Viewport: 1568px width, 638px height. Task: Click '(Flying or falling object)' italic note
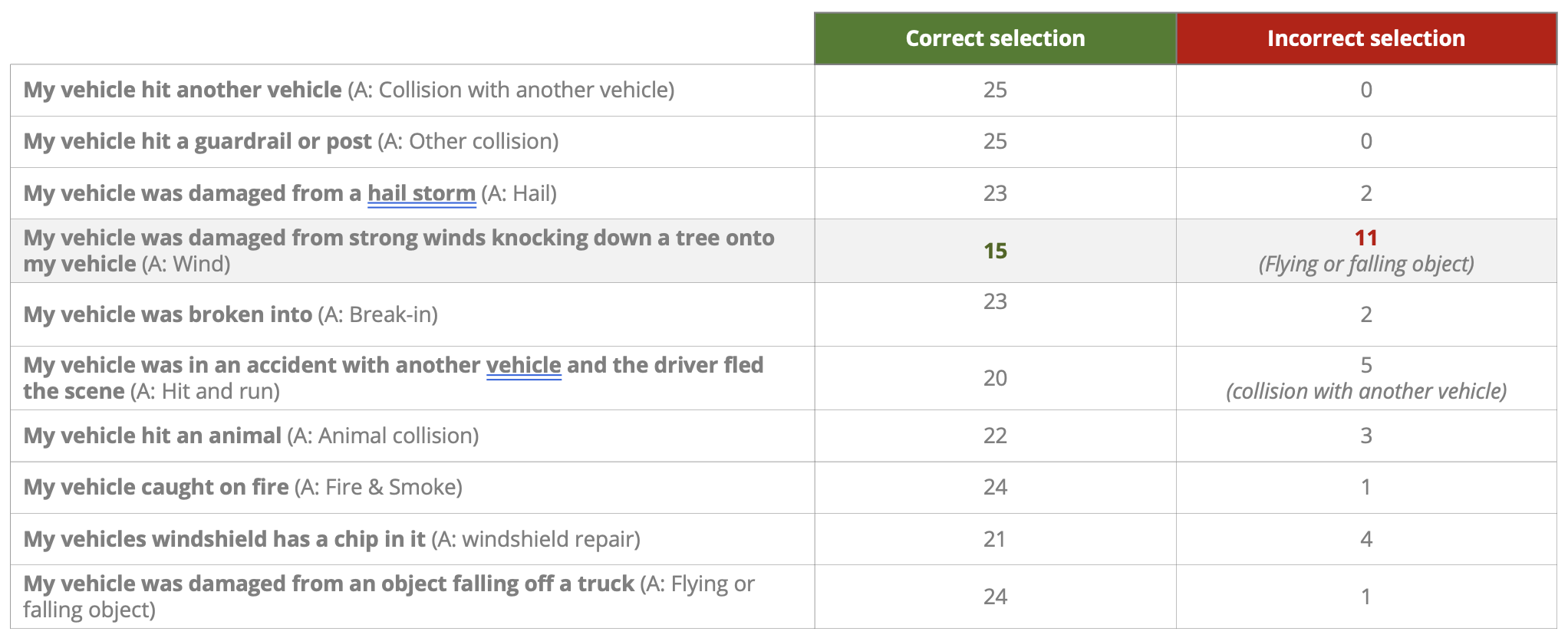1365,265
